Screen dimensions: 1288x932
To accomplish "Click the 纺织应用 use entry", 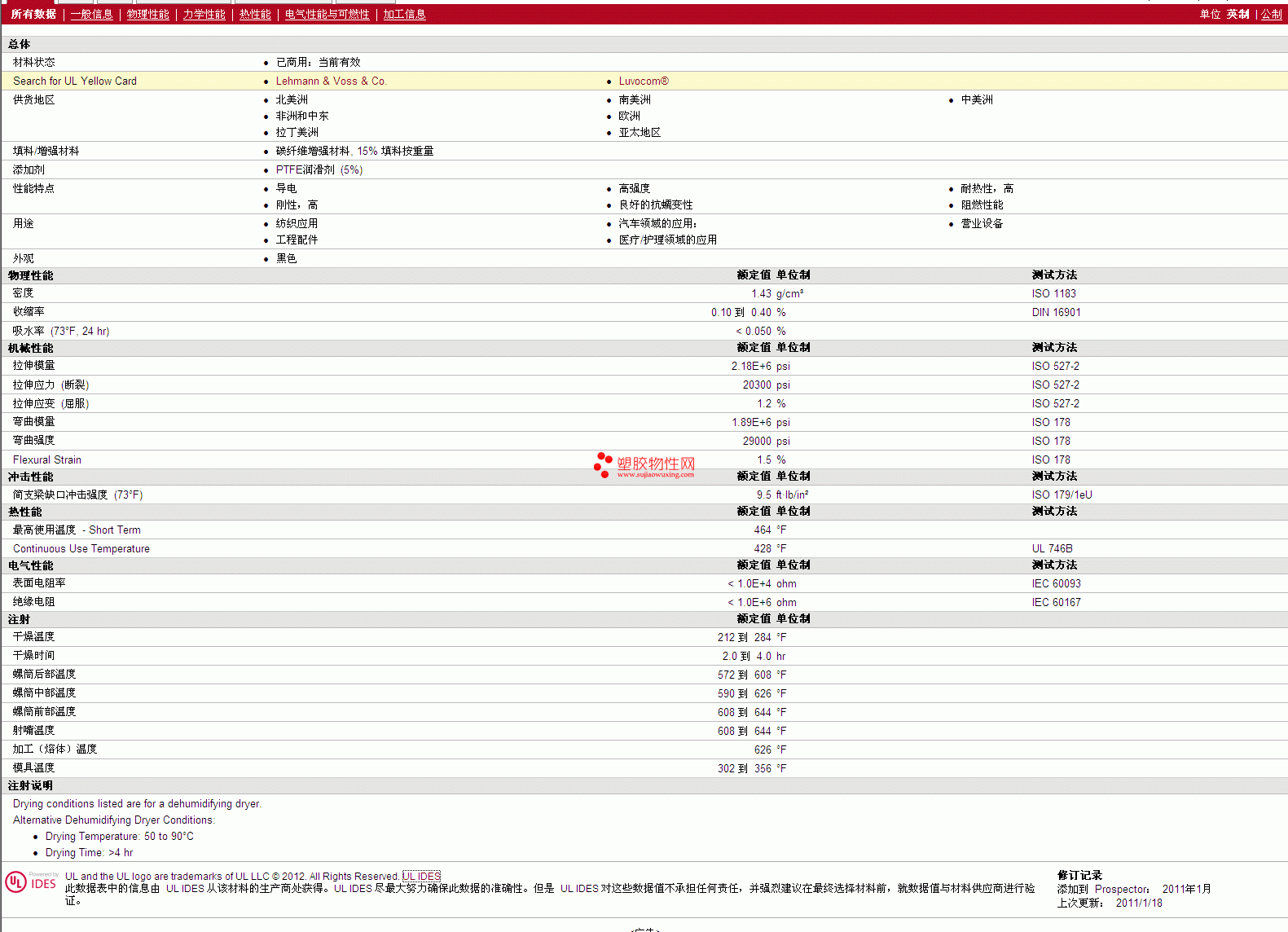I will tap(297, 223).
